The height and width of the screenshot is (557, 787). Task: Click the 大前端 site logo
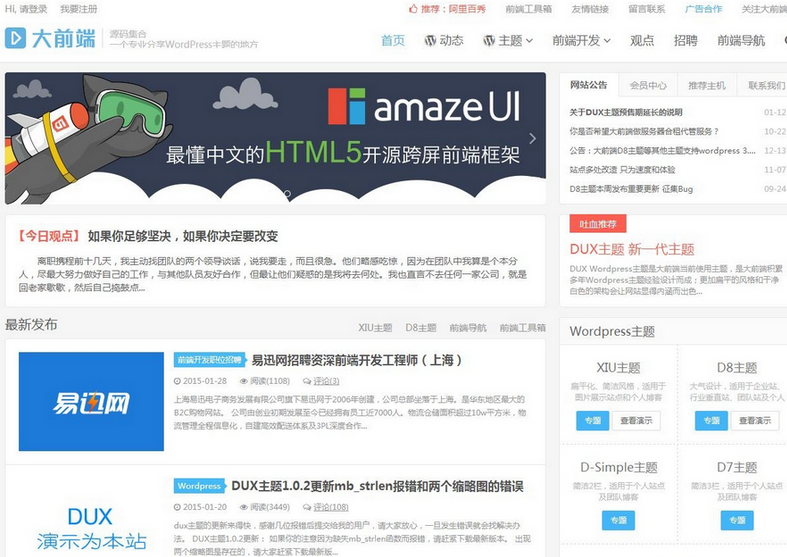[x=50, y=38]
